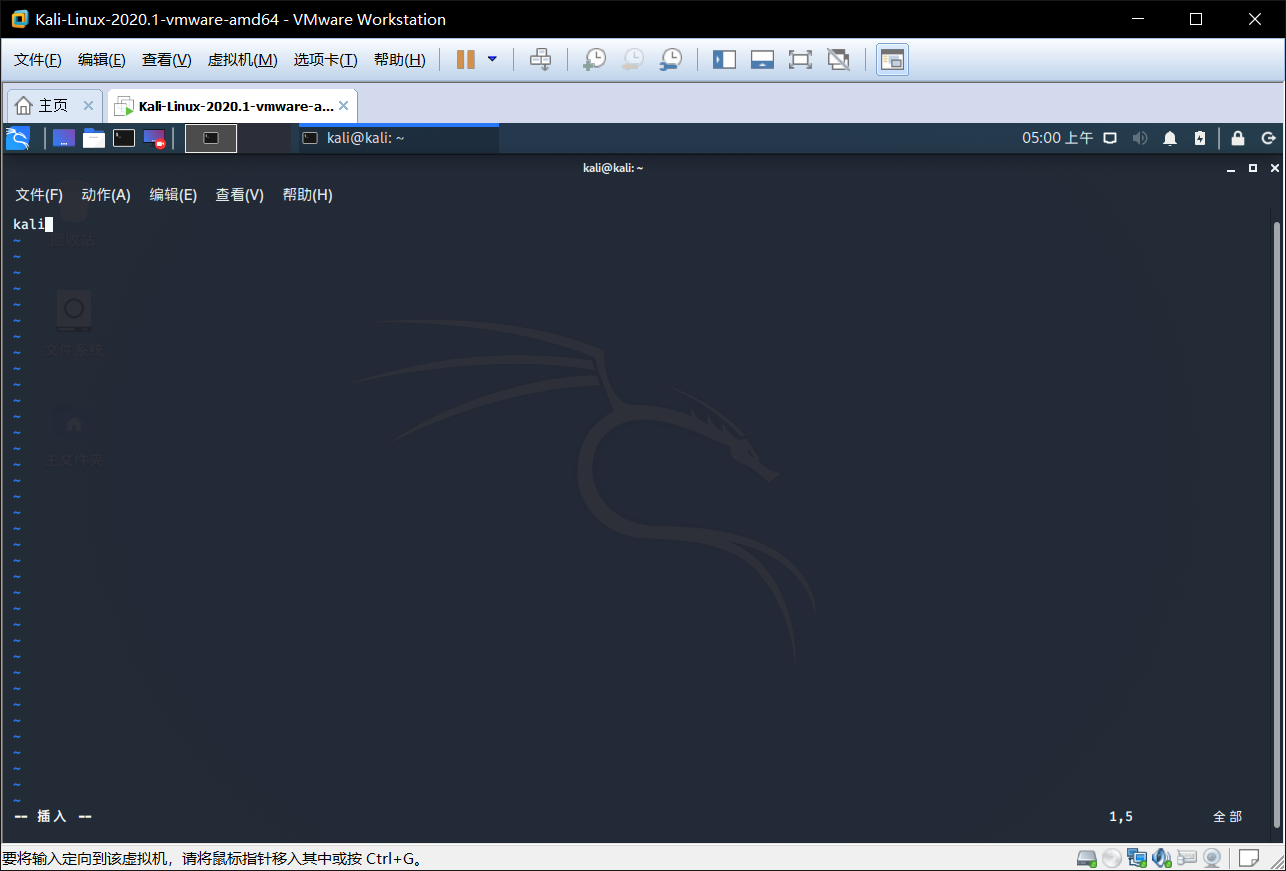Click the hard disk device status icon

[x=1087, y=858]
